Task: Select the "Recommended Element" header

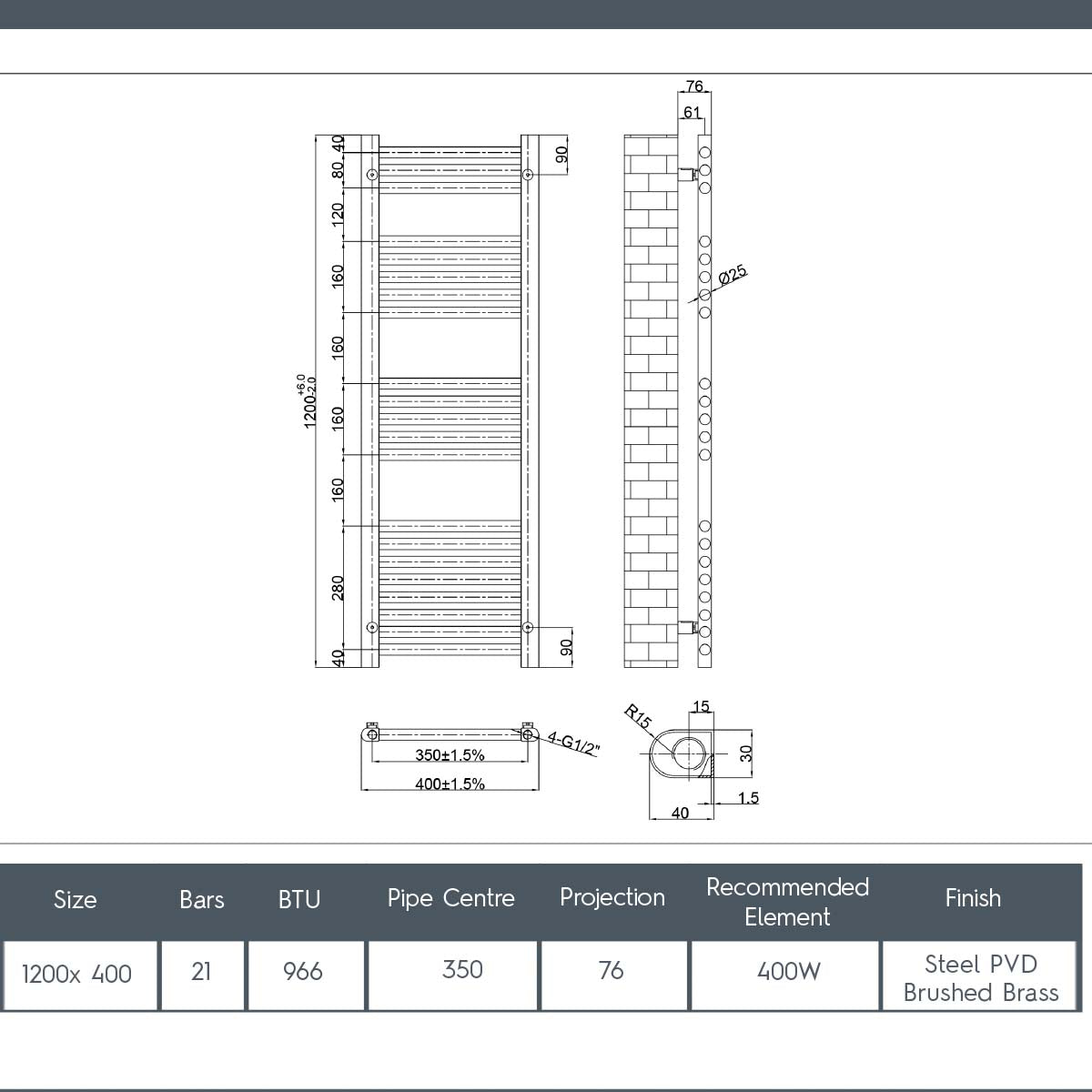Action: 787,901
